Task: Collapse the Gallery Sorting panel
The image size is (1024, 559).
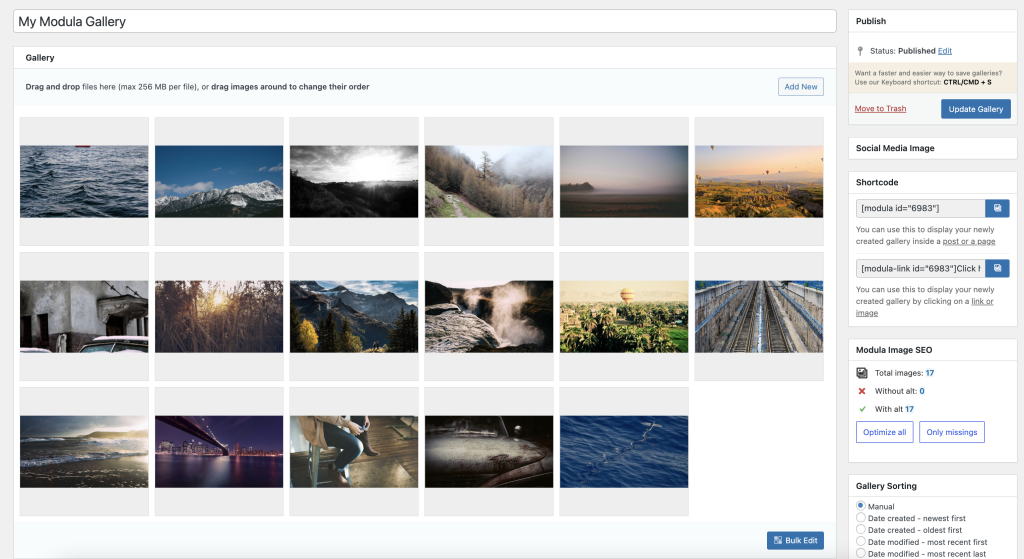Action: click(x=932, y=486)
